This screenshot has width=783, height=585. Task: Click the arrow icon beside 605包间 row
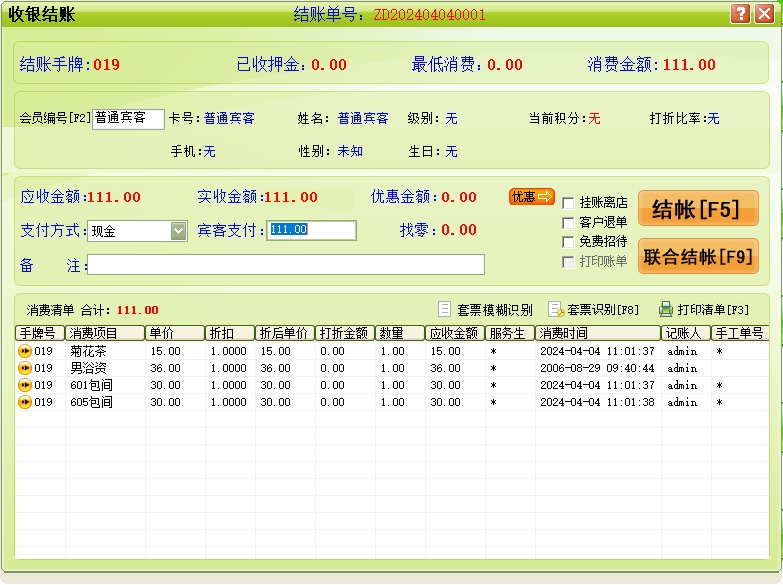point(25,403)
